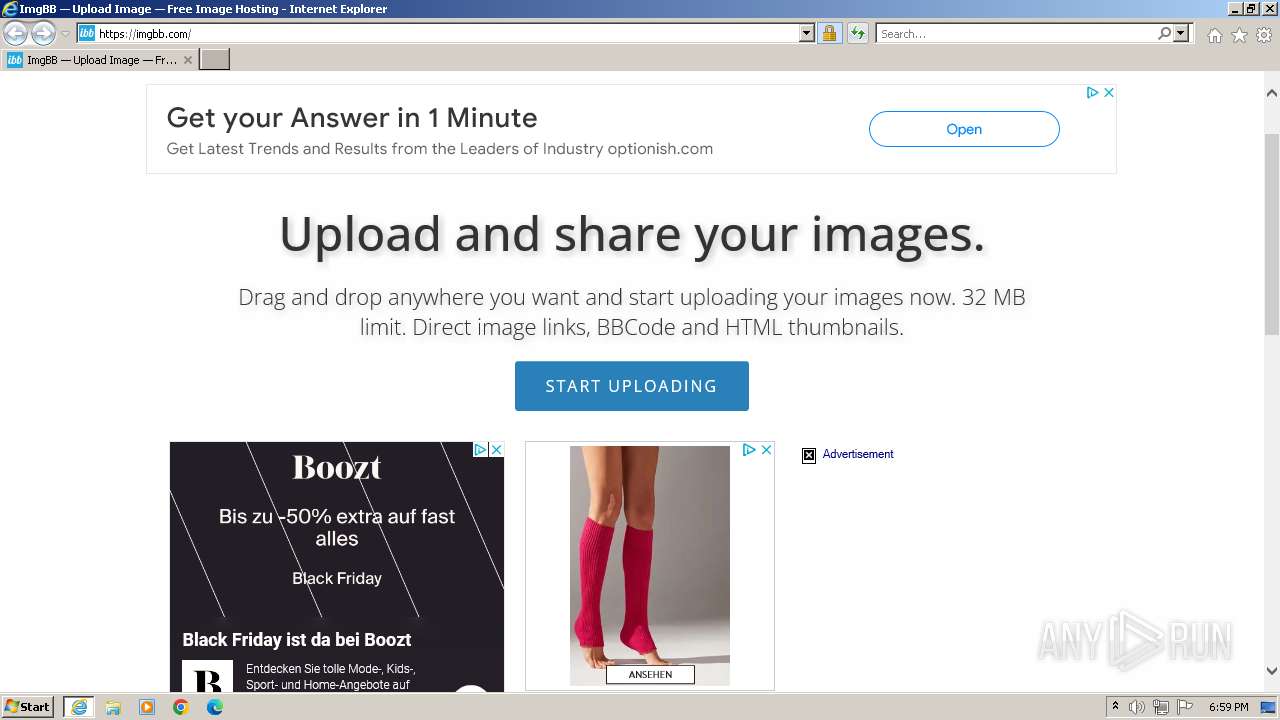Viewport: 1280px width, 720px height.
Task: Click the AdChoices icon on Boozt ad
Action: coord(480,450)
